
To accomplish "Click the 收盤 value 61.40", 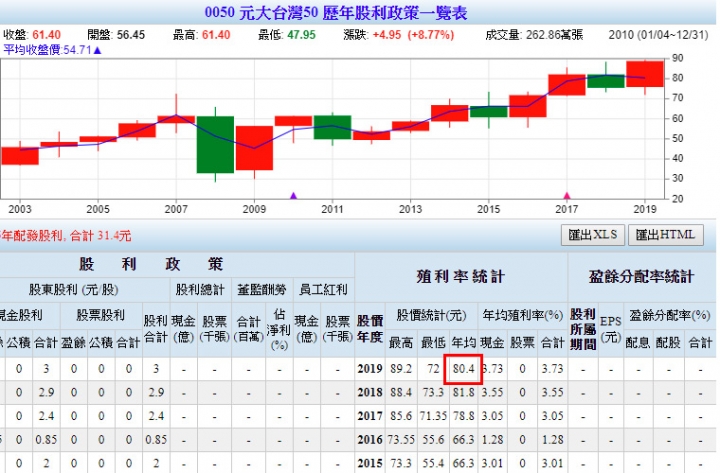I will [x=46, y=35].
